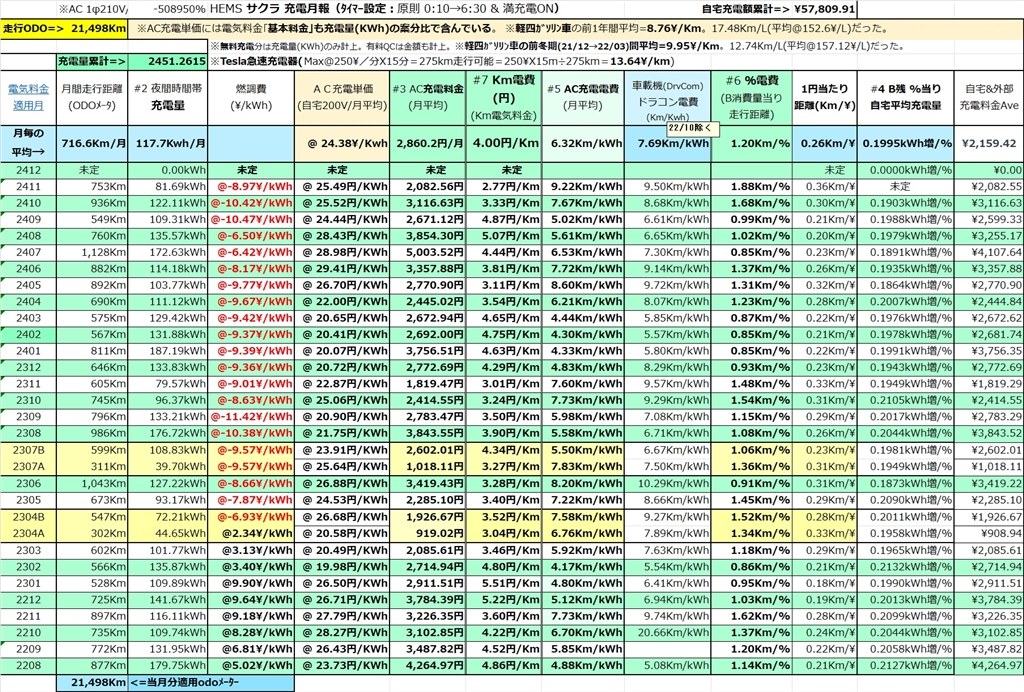1024x692 pixels.
Task: Click the '#5 AC充電電費' header
Action: click(x=583, y=97)
